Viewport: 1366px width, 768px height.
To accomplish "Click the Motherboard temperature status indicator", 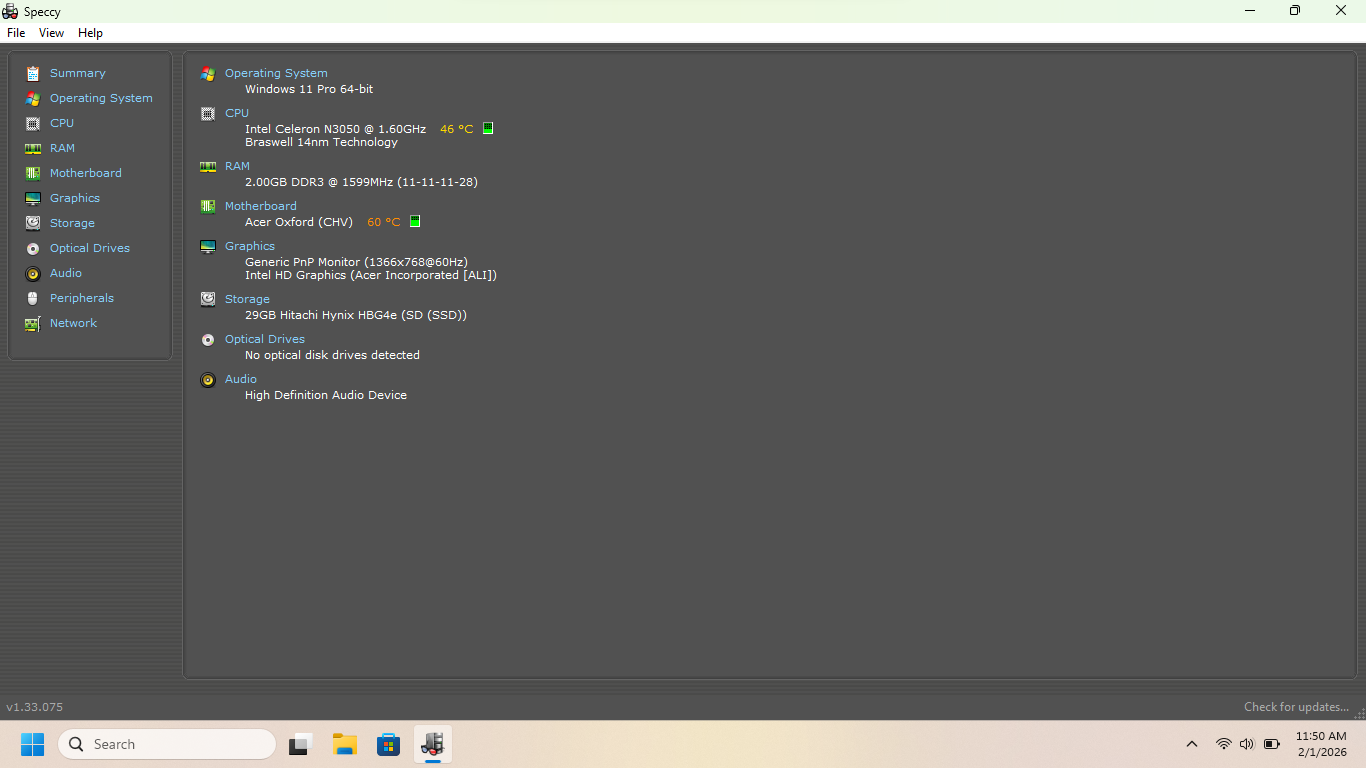I will point(415,221).
